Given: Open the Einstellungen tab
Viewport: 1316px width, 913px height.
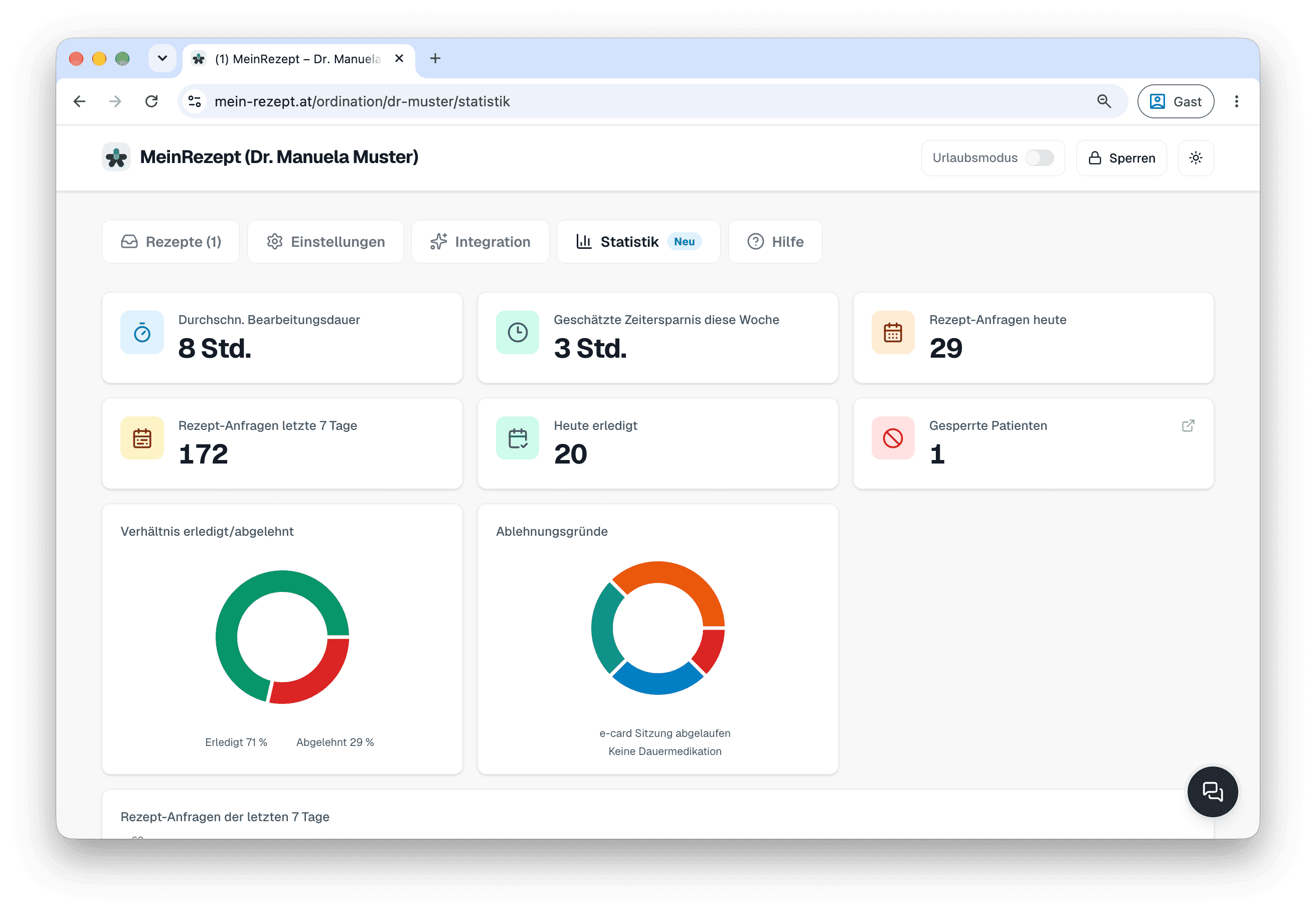Looking at the screenshot, I should pyautogui.click(x=325, y=242).
